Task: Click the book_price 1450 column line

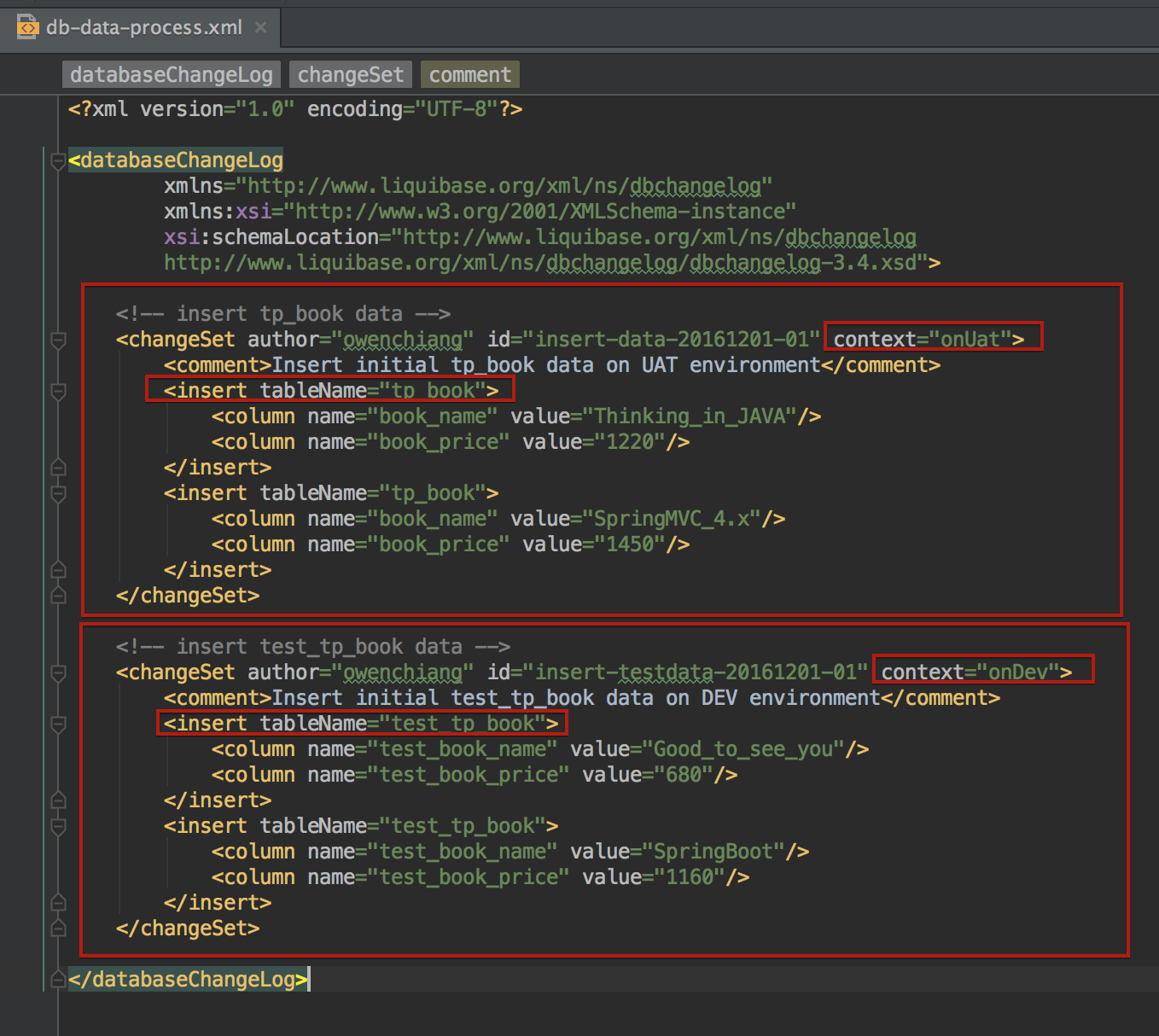Action: point(451,544)
